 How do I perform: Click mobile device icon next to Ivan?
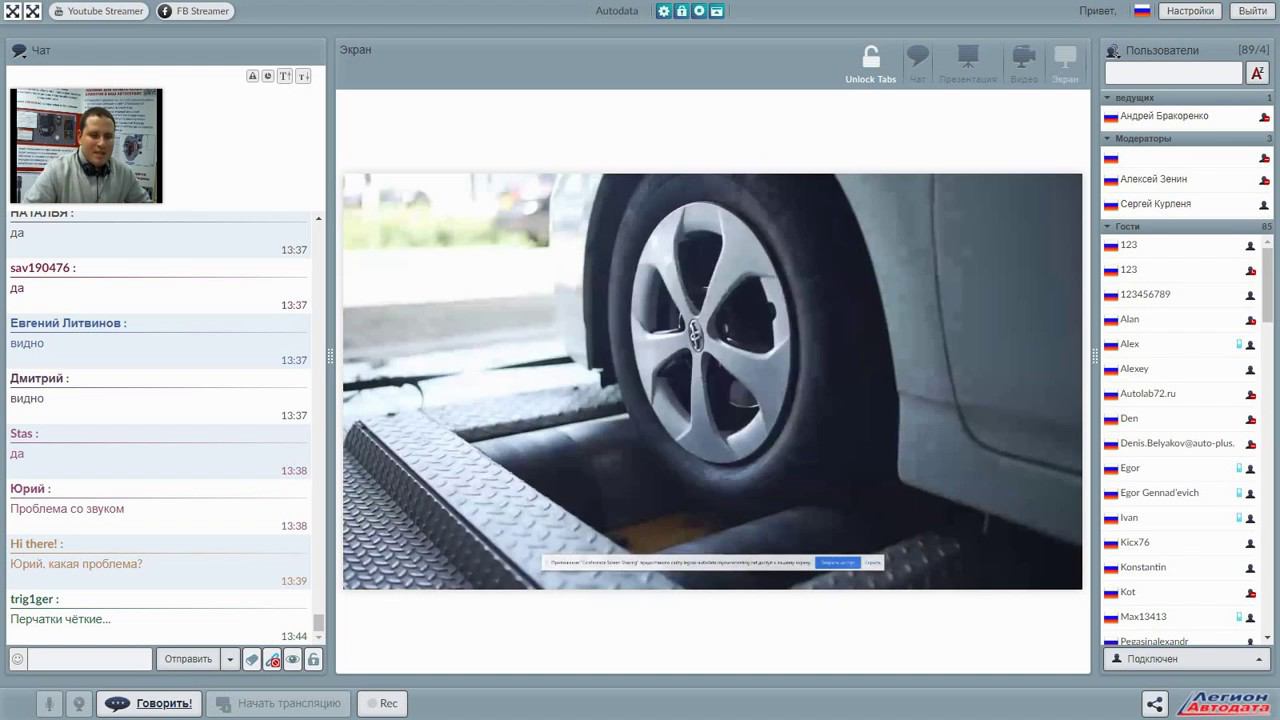coord(1239,518)
